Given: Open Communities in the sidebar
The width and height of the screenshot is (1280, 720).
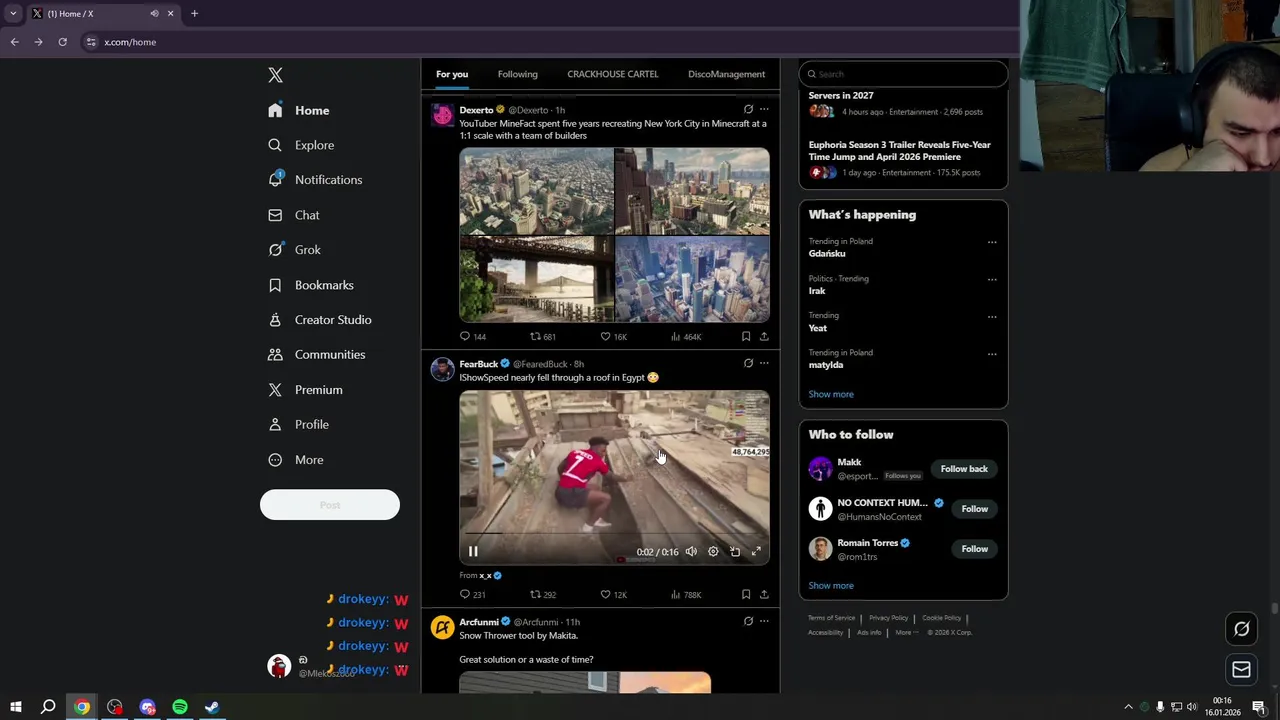Looking at the screenshot, I should (x=317, y=355).
